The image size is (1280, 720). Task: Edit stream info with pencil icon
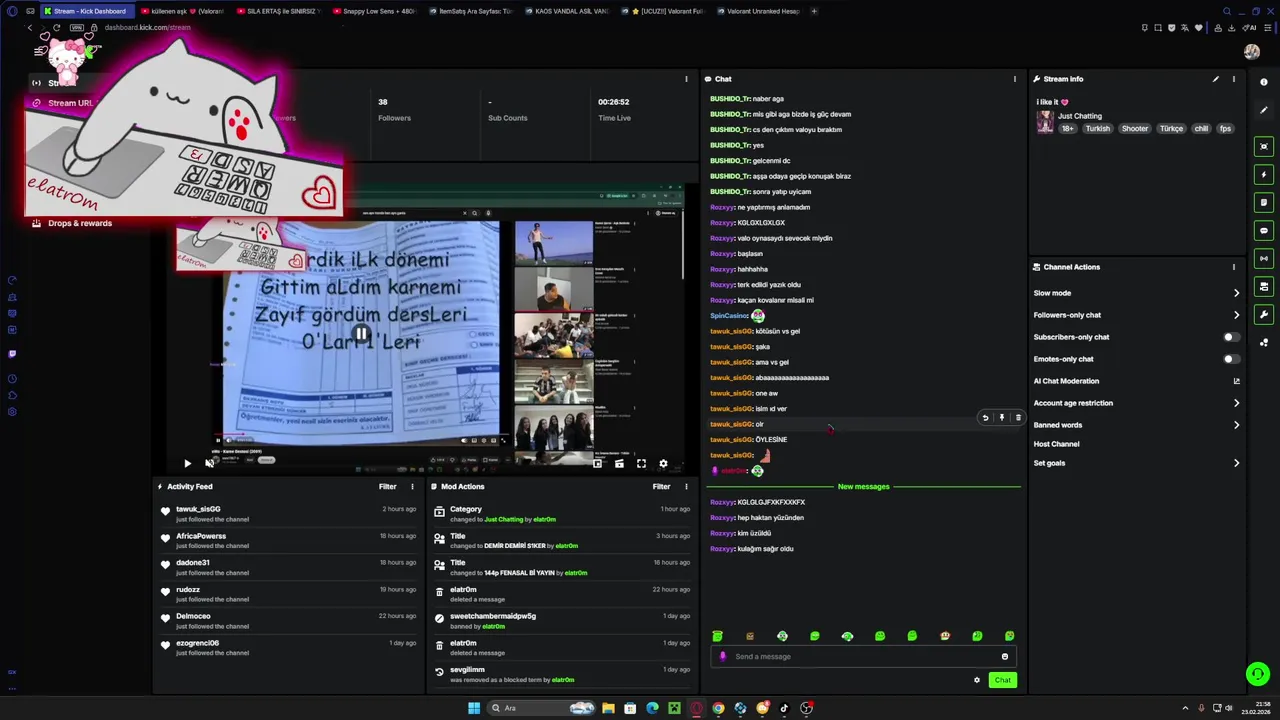coord(1216,79)
